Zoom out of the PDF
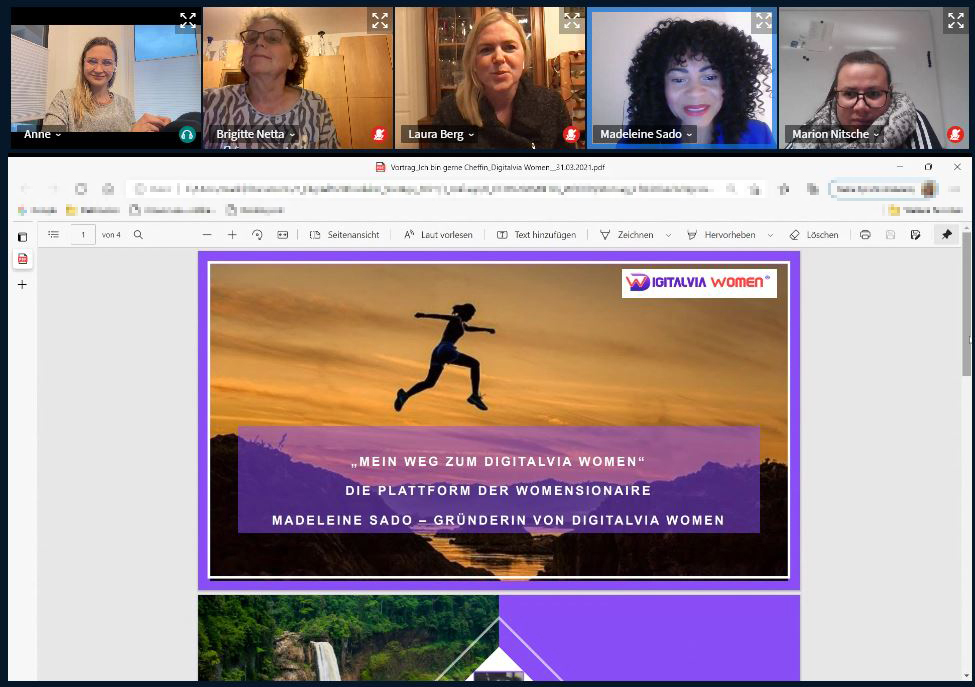This screenshot has width=975, height=687. coord(207,235)
